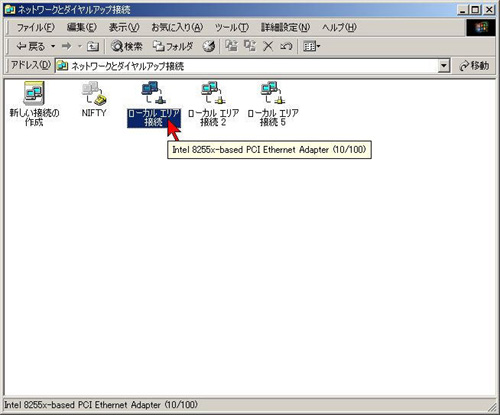Viewport: 500px width, 415px height.
Task: Click inside the アドレス address field
Action: pyautogui.click(x=247, y=66)
